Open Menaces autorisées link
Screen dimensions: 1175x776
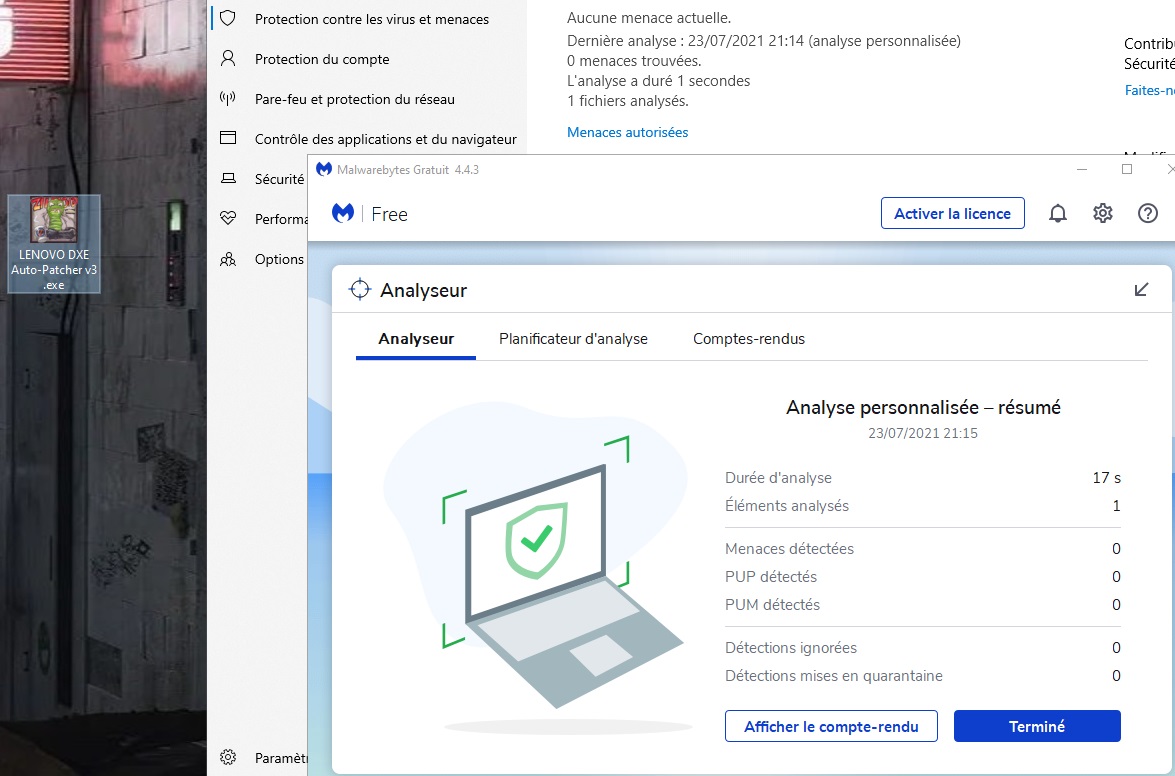[x=627, y=132]
